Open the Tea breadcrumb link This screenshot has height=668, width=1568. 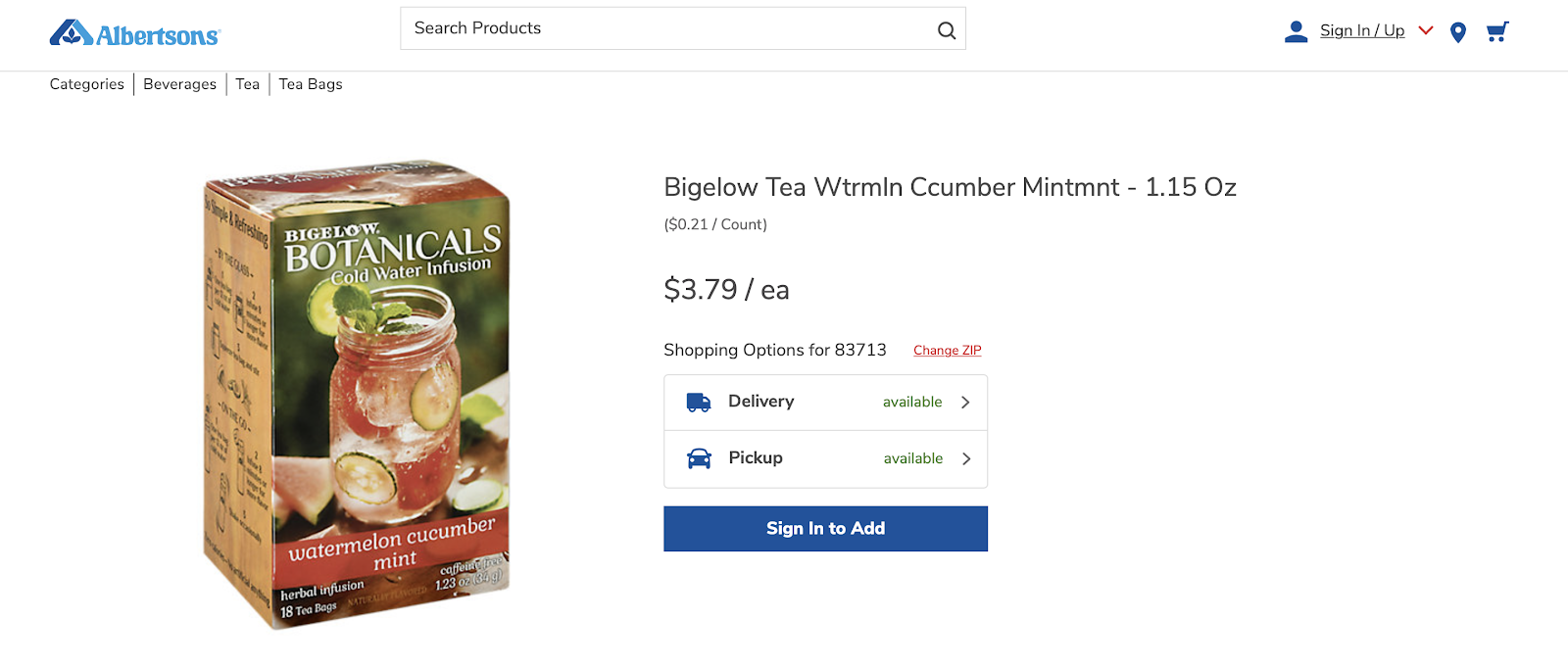(248, 84)
